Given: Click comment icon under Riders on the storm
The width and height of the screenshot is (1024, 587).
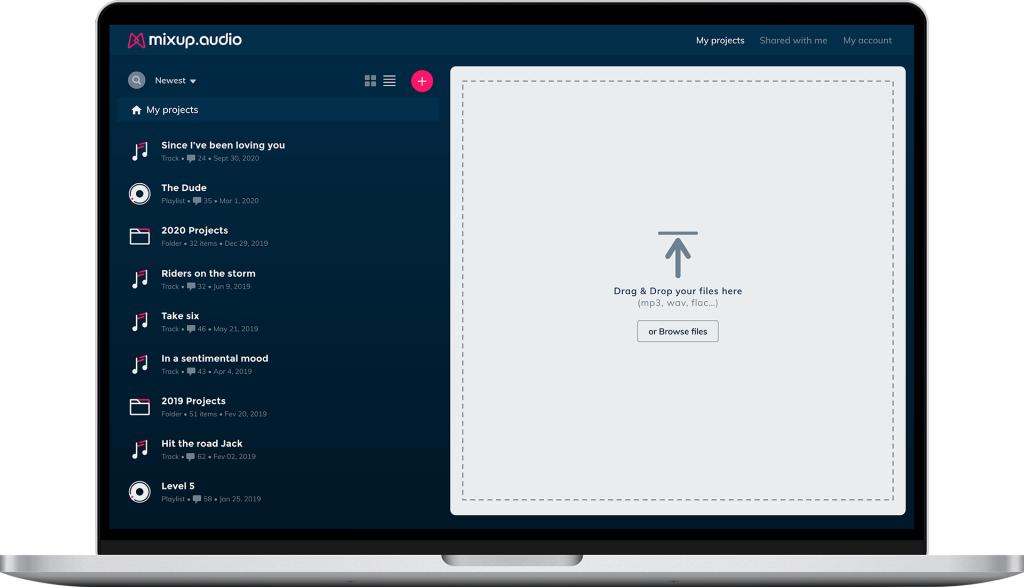Looking at the screenshot, I should click(x=191, y=287).
